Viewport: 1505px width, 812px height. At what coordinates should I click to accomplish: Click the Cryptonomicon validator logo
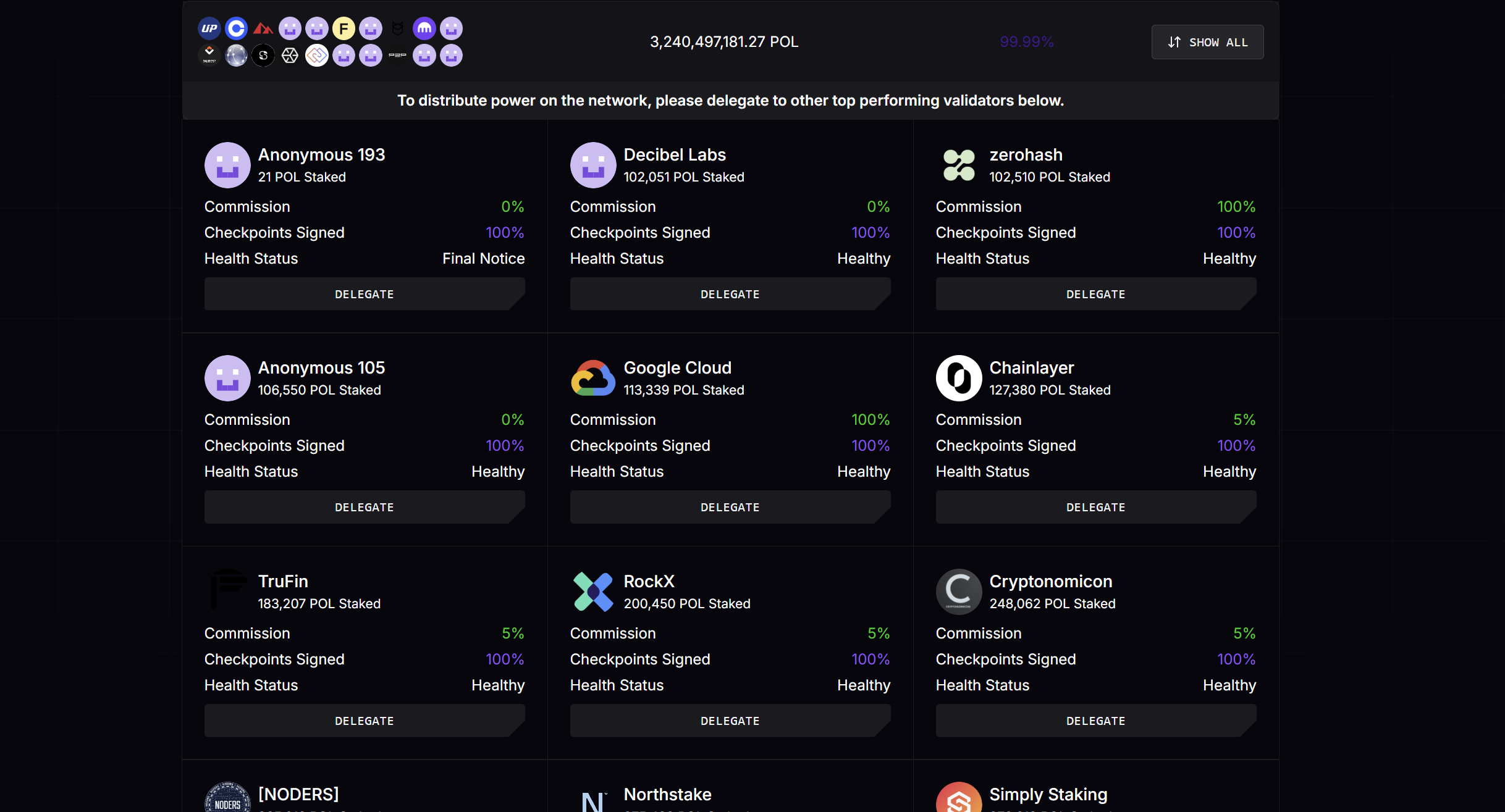(959, 592)
